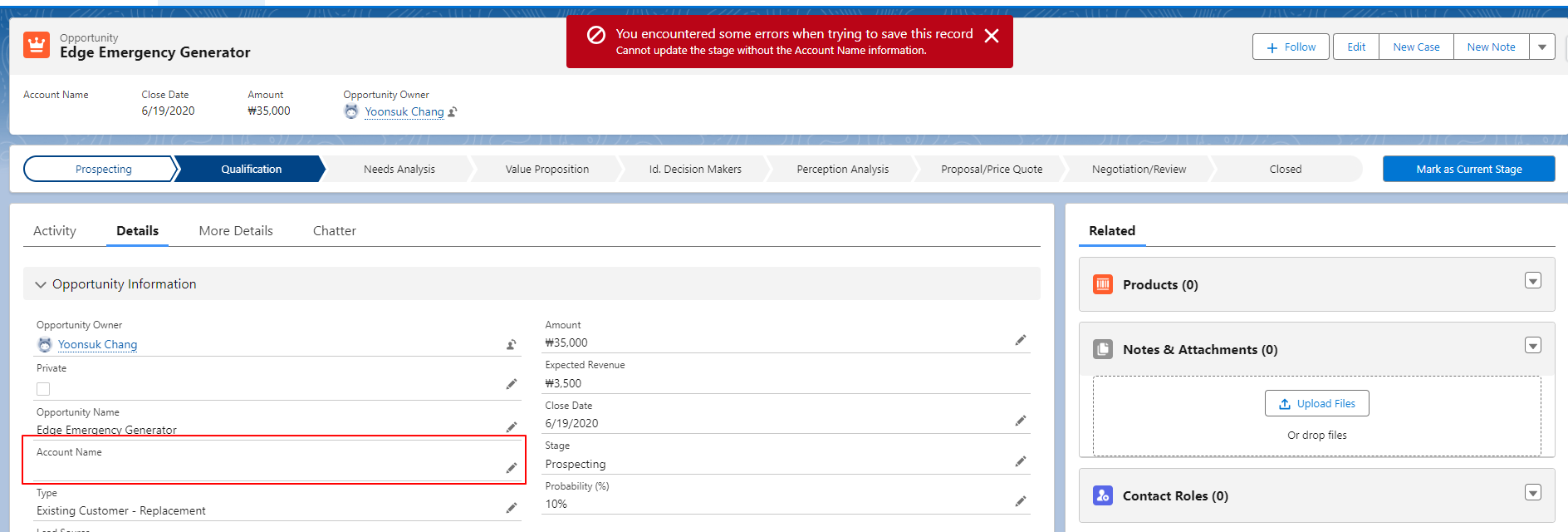Click the Notes & Attachments icon
This screenshot has width=1568, height=532.
1103,349
